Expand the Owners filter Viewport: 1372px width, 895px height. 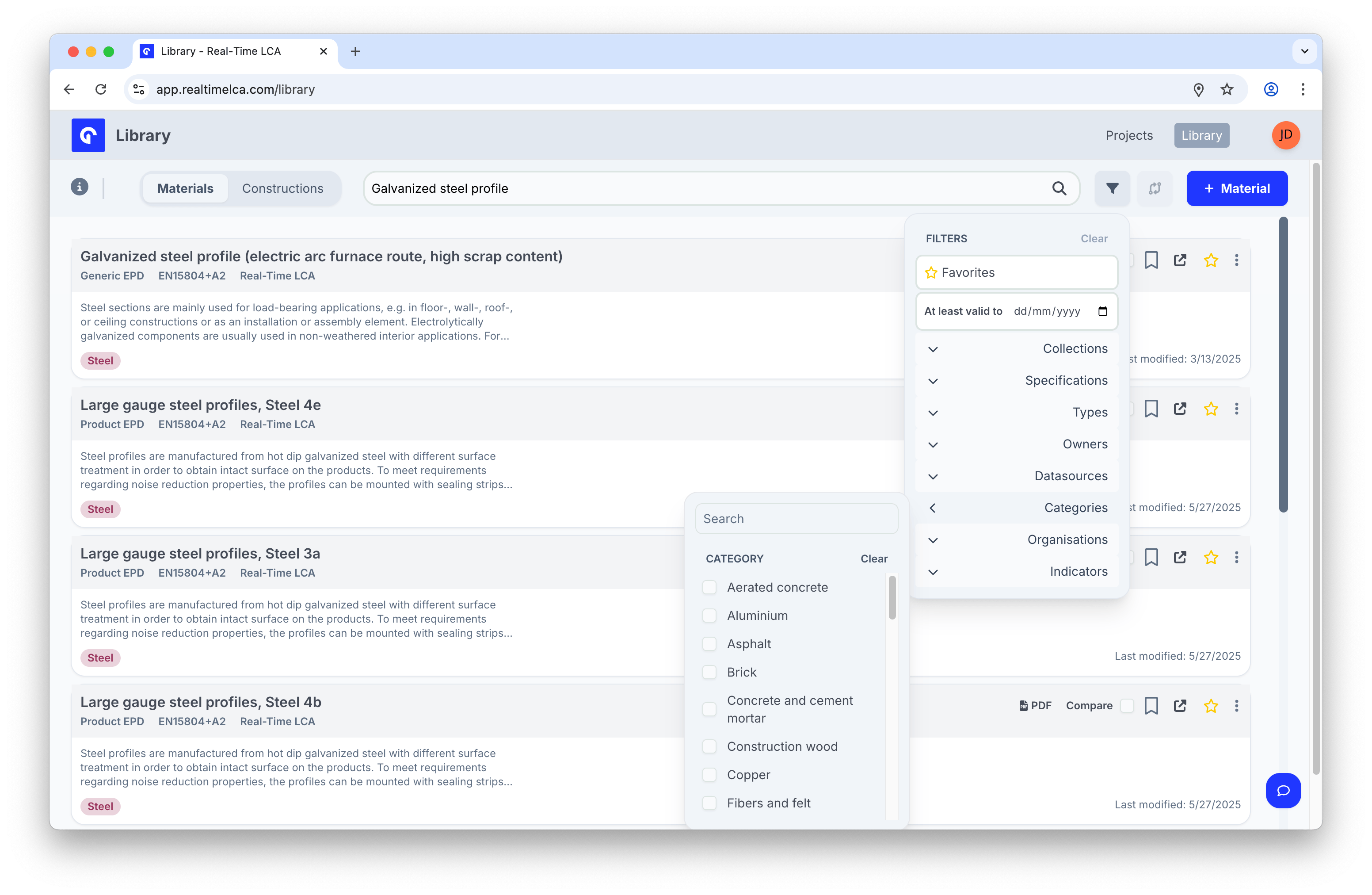(x=1016, y=444)
